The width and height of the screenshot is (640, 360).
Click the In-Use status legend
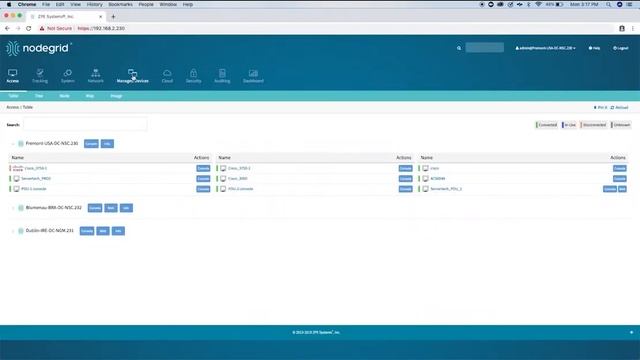(569, 125)
